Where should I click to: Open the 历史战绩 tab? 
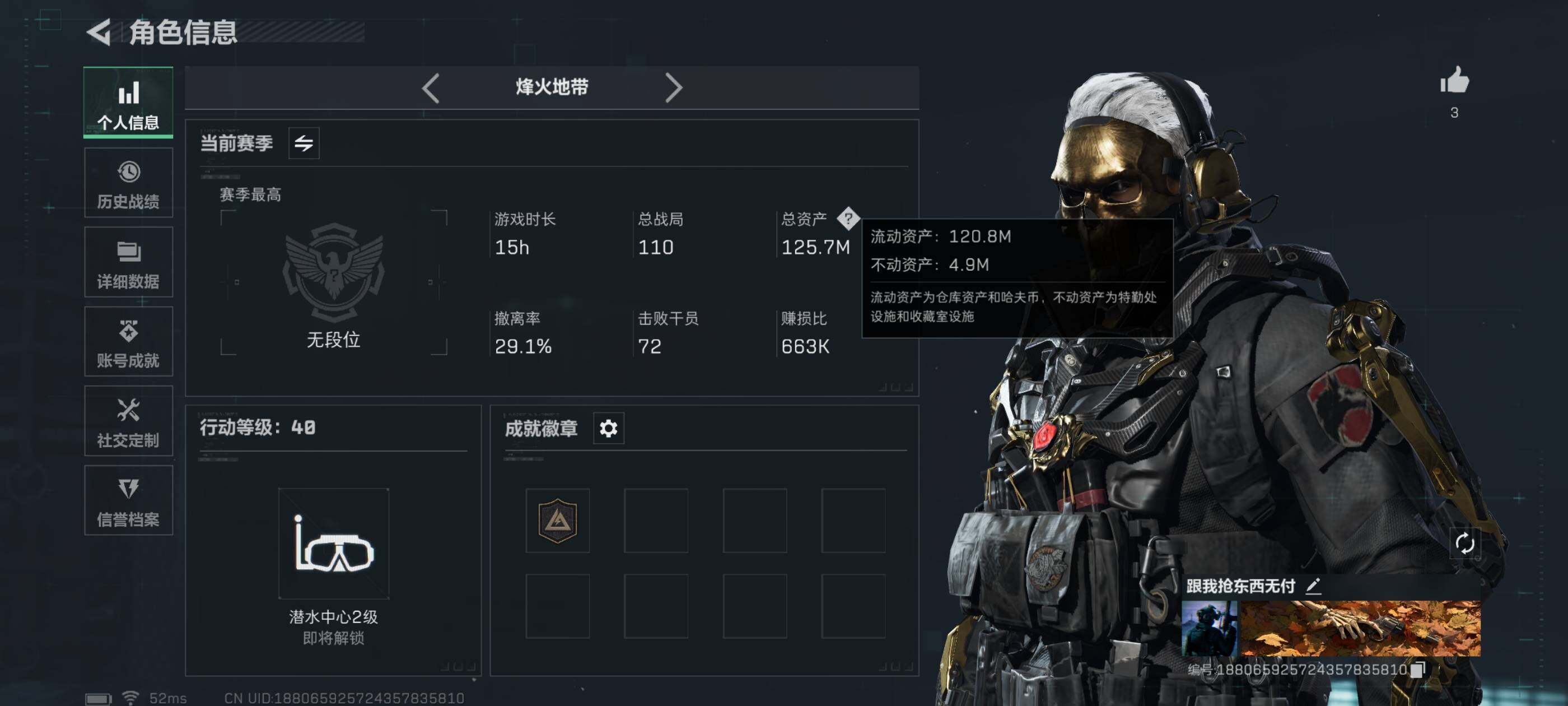point(128,183)
